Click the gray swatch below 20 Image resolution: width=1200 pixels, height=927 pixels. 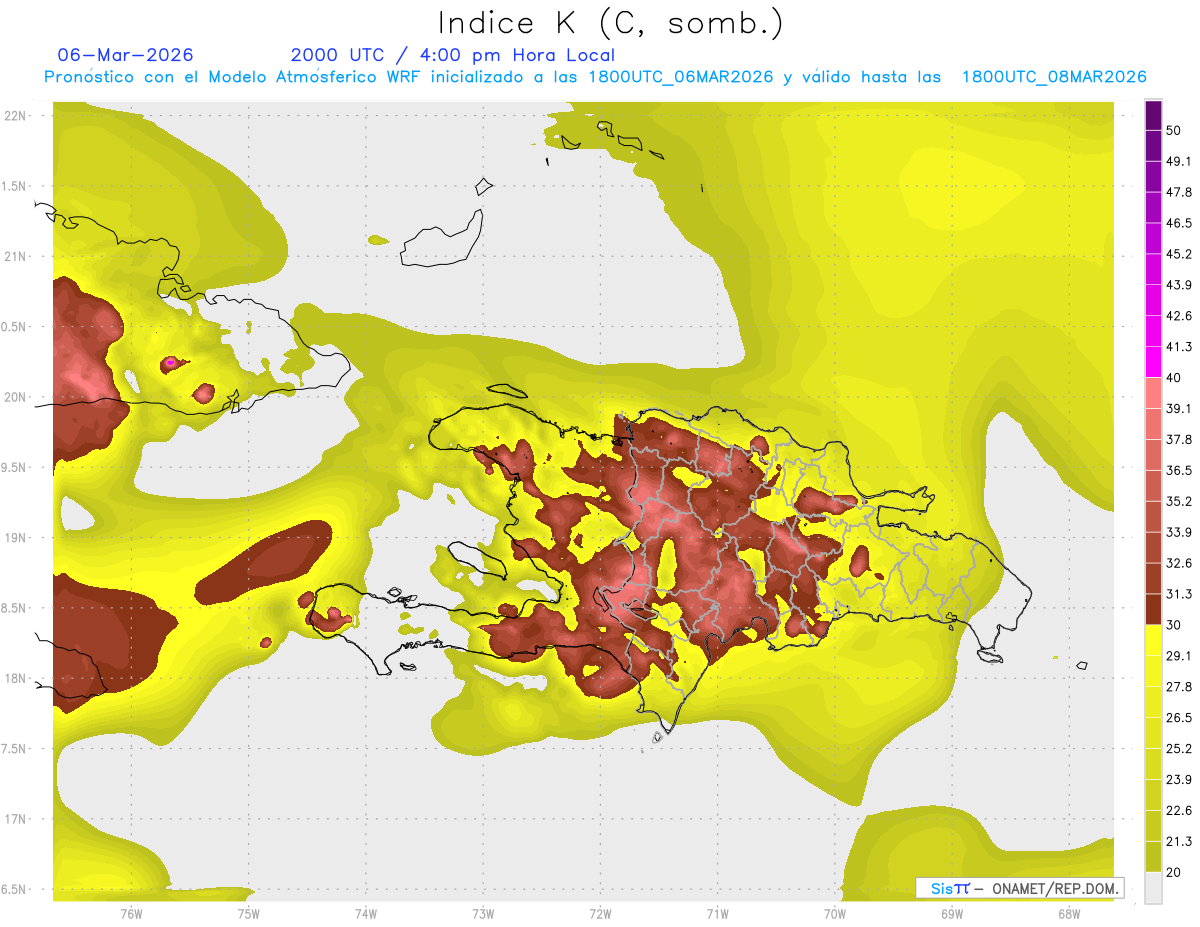point(1154,887)
